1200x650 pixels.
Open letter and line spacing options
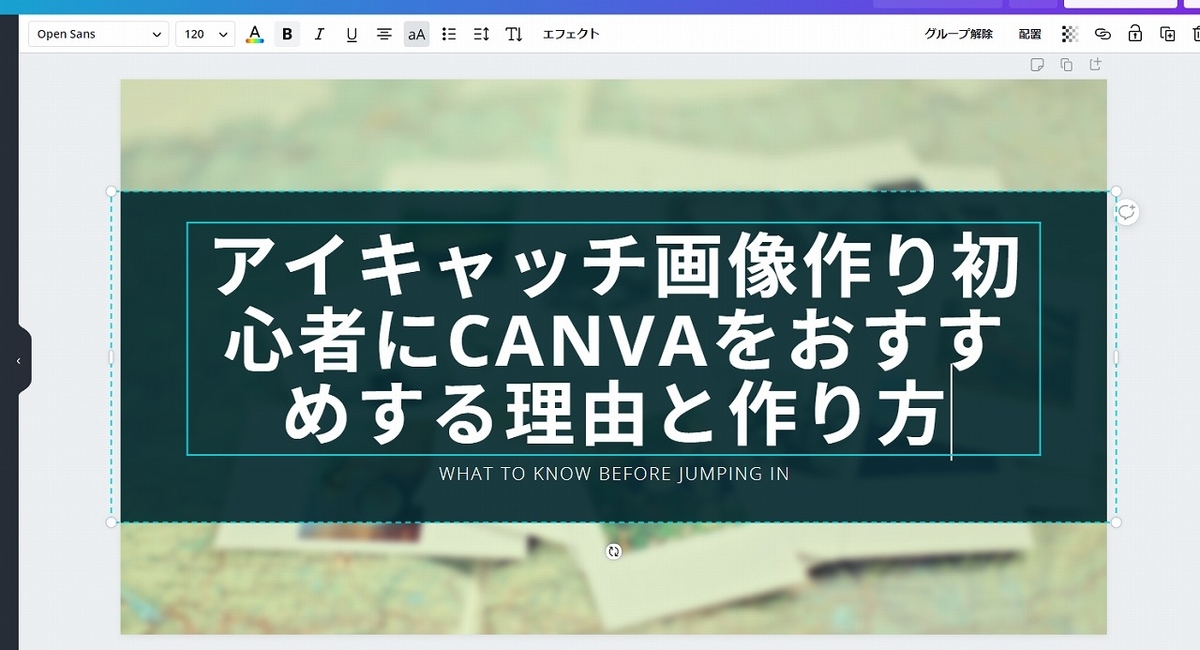[x=481, y=34]
